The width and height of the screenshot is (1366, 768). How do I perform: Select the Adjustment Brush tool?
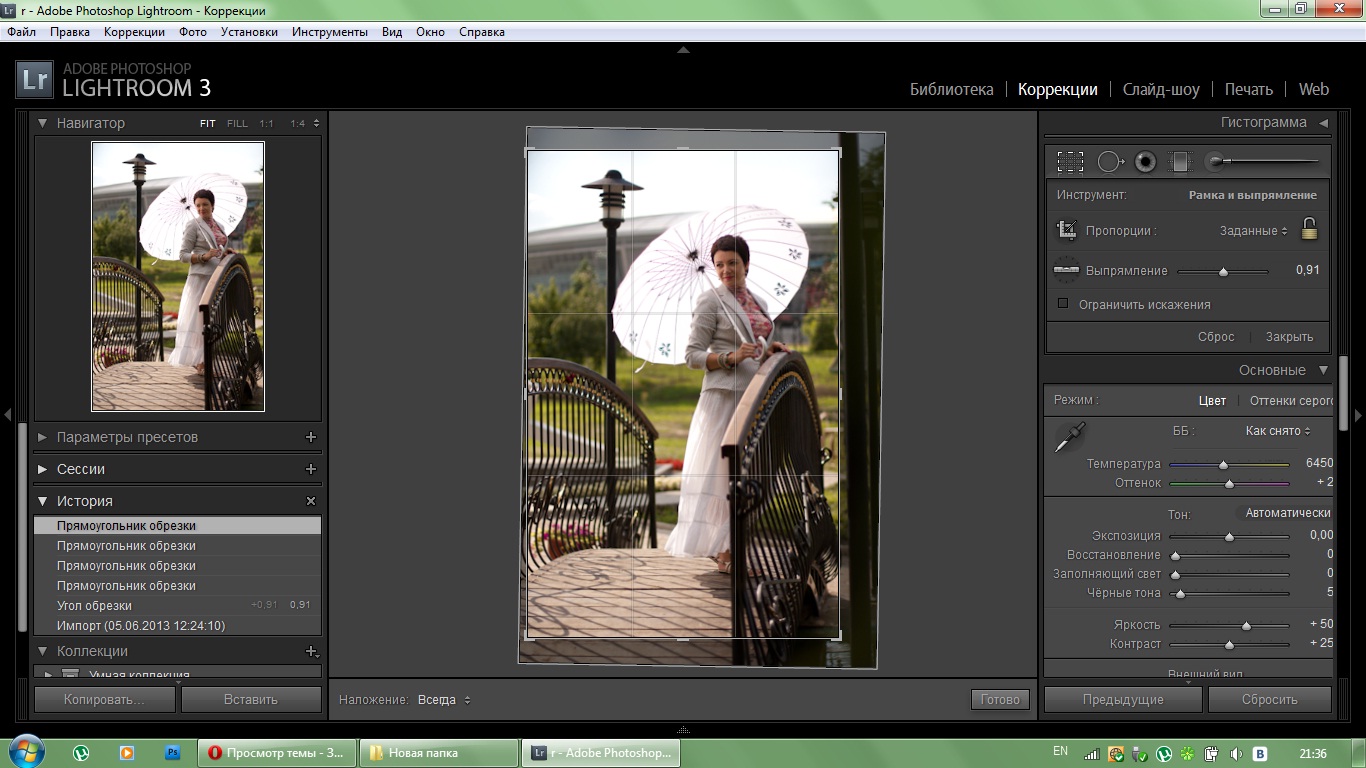tap(1217, 161)
